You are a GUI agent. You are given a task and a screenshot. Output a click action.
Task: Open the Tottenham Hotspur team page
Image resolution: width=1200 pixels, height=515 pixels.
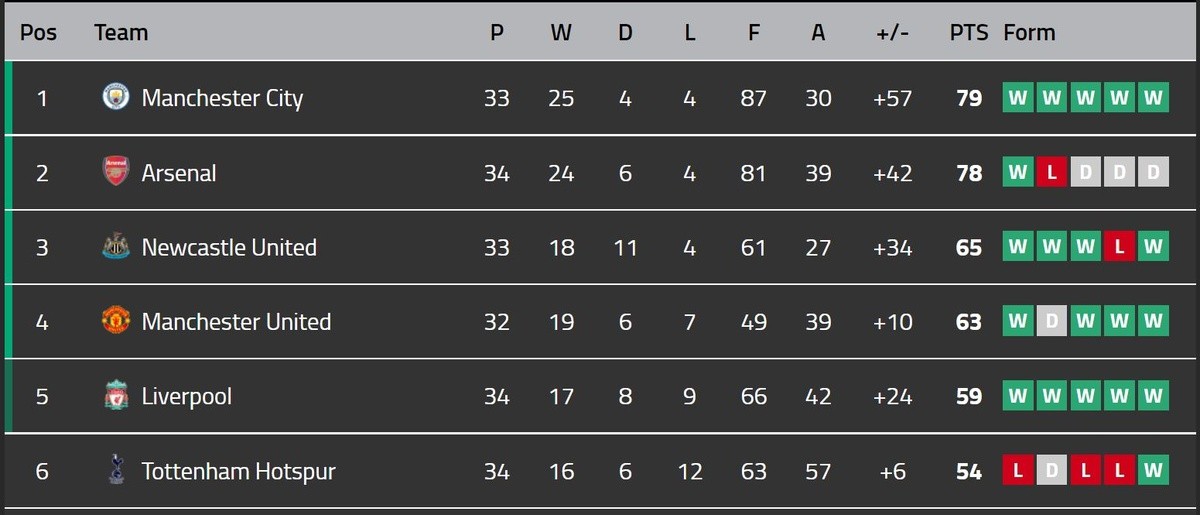click(x=238, y=471)
